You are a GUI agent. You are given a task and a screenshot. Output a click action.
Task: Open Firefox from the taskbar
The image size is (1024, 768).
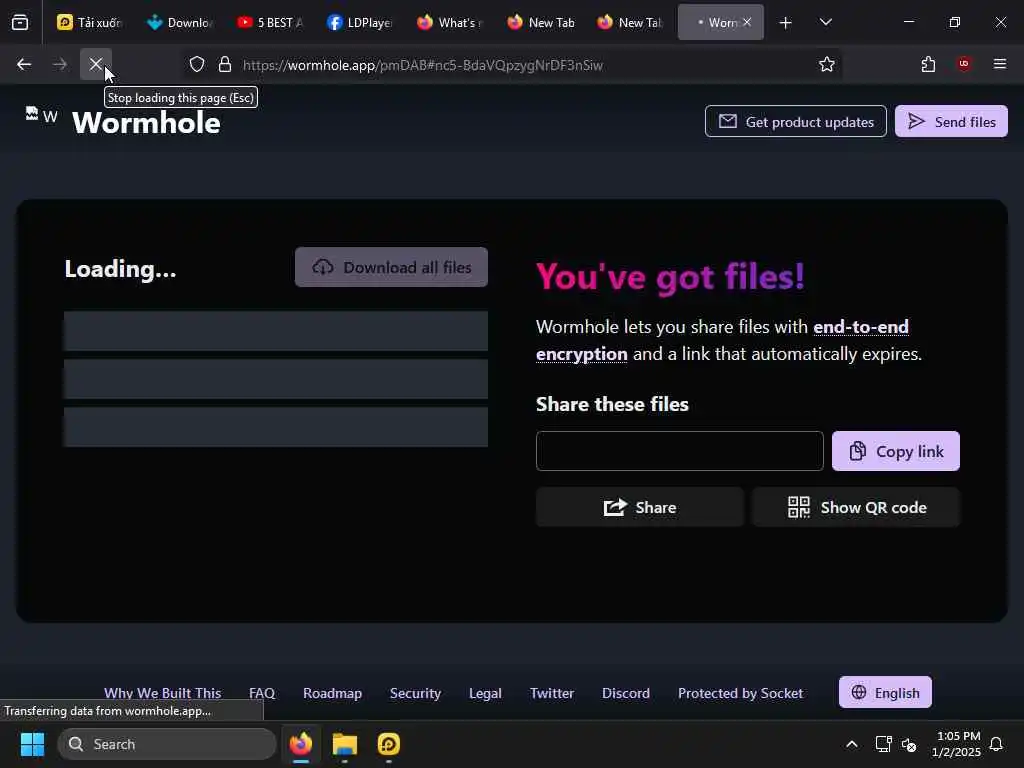(x=301, y=744)
